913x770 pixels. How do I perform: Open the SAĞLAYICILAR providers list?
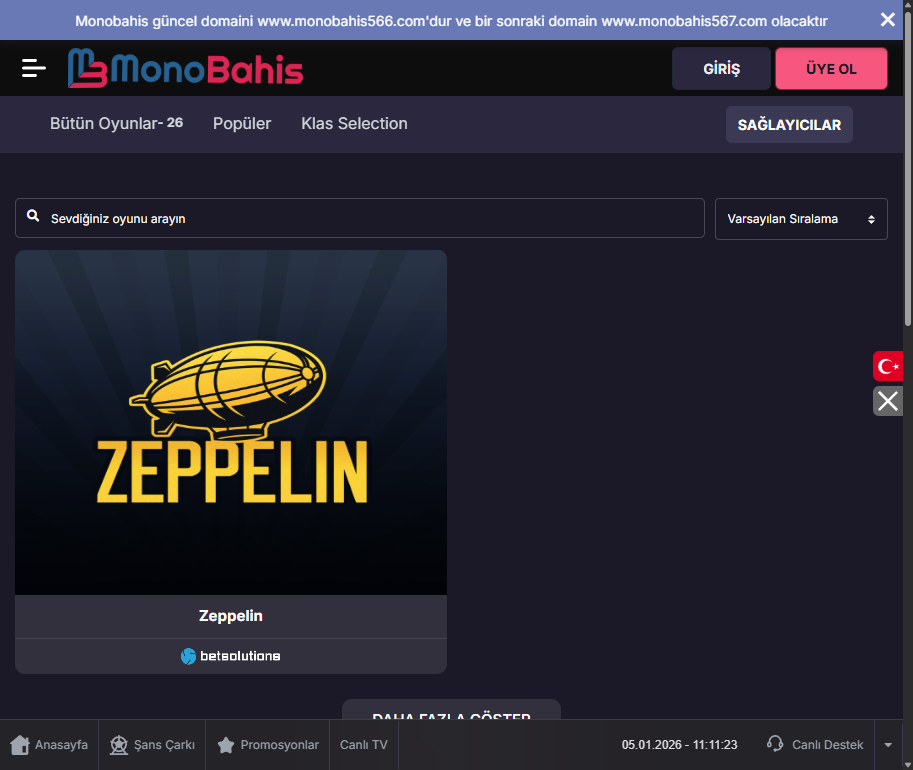pyautogui.click(x=789, y=125)
